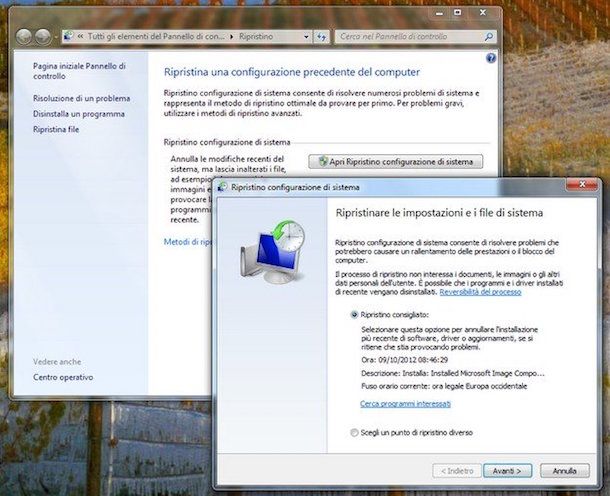Screen dimensions: 610x496
Task: Click Vedere anche label in sidebar
Action: pos(57,361)
